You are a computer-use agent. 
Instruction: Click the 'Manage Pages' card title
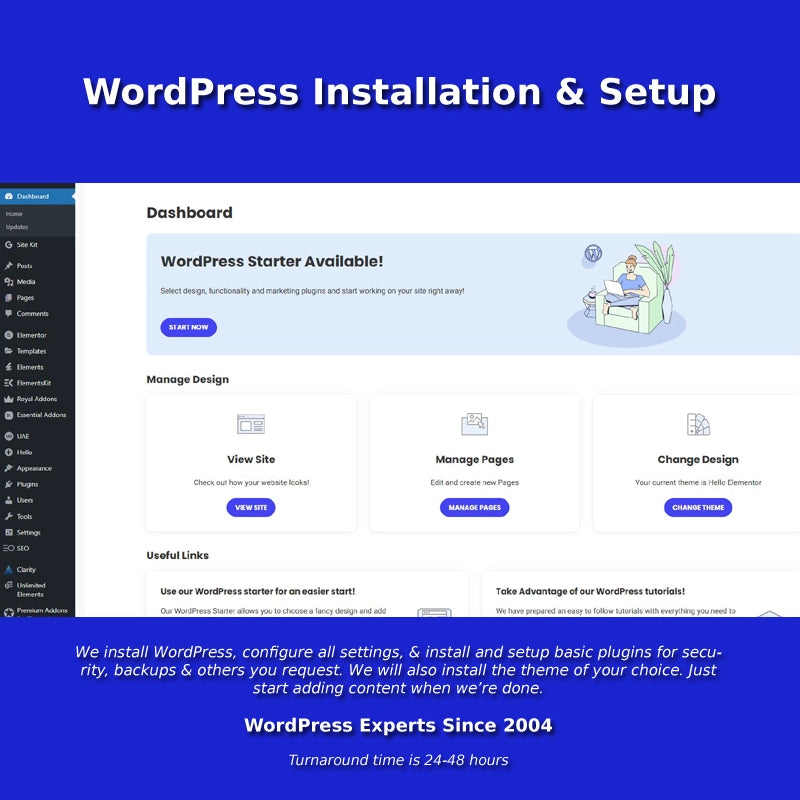tap(474, 460)
